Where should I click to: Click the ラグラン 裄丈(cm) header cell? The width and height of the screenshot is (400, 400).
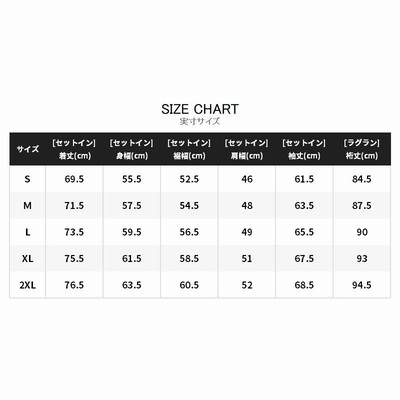pos(362,149)
